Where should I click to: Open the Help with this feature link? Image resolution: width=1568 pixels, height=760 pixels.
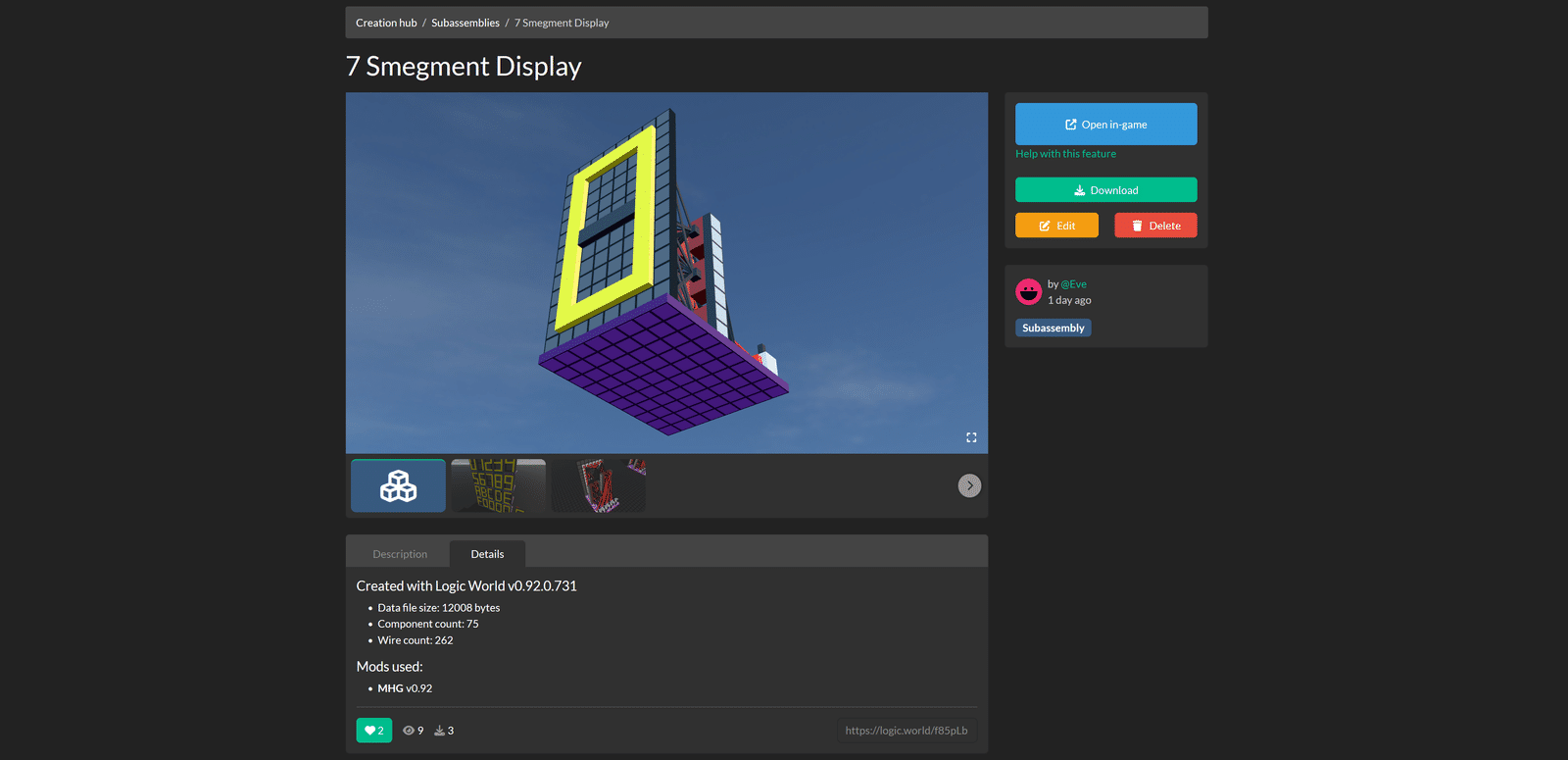pos(1065,154)
